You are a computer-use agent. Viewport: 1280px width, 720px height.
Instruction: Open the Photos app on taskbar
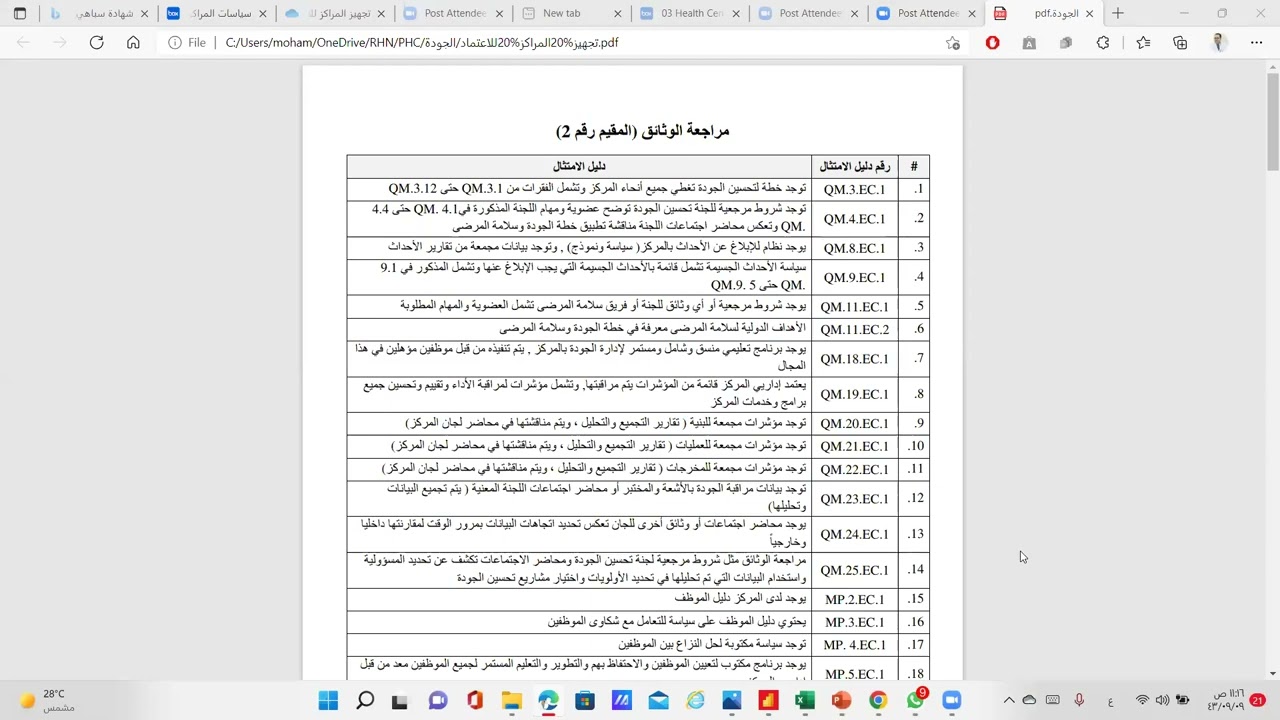point(731,701)
